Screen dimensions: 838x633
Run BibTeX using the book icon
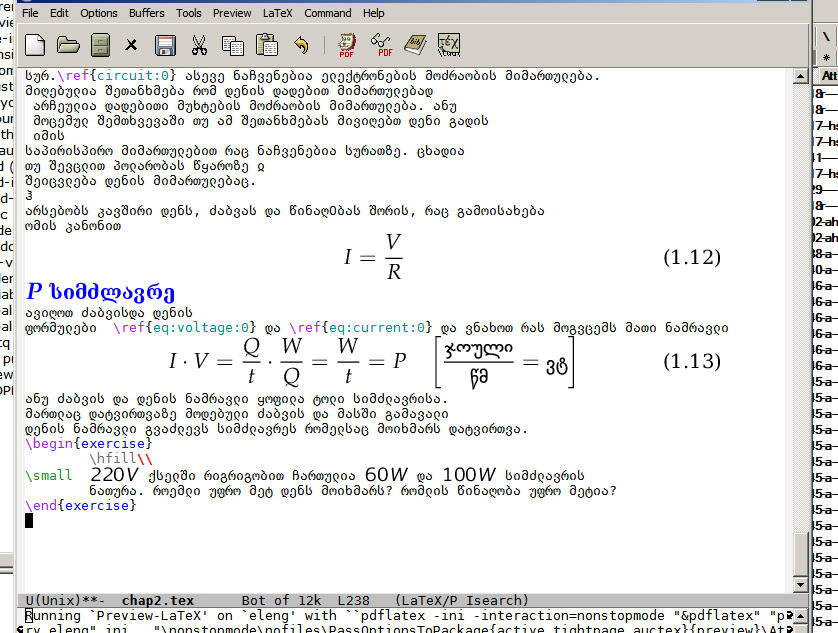415,45
